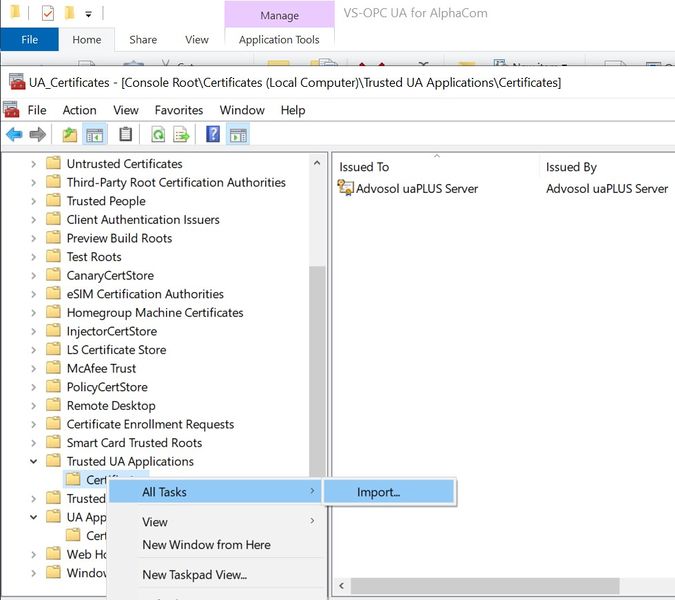Click the Up one level folder icon
675x600 pixels.
tap(69, 135)
